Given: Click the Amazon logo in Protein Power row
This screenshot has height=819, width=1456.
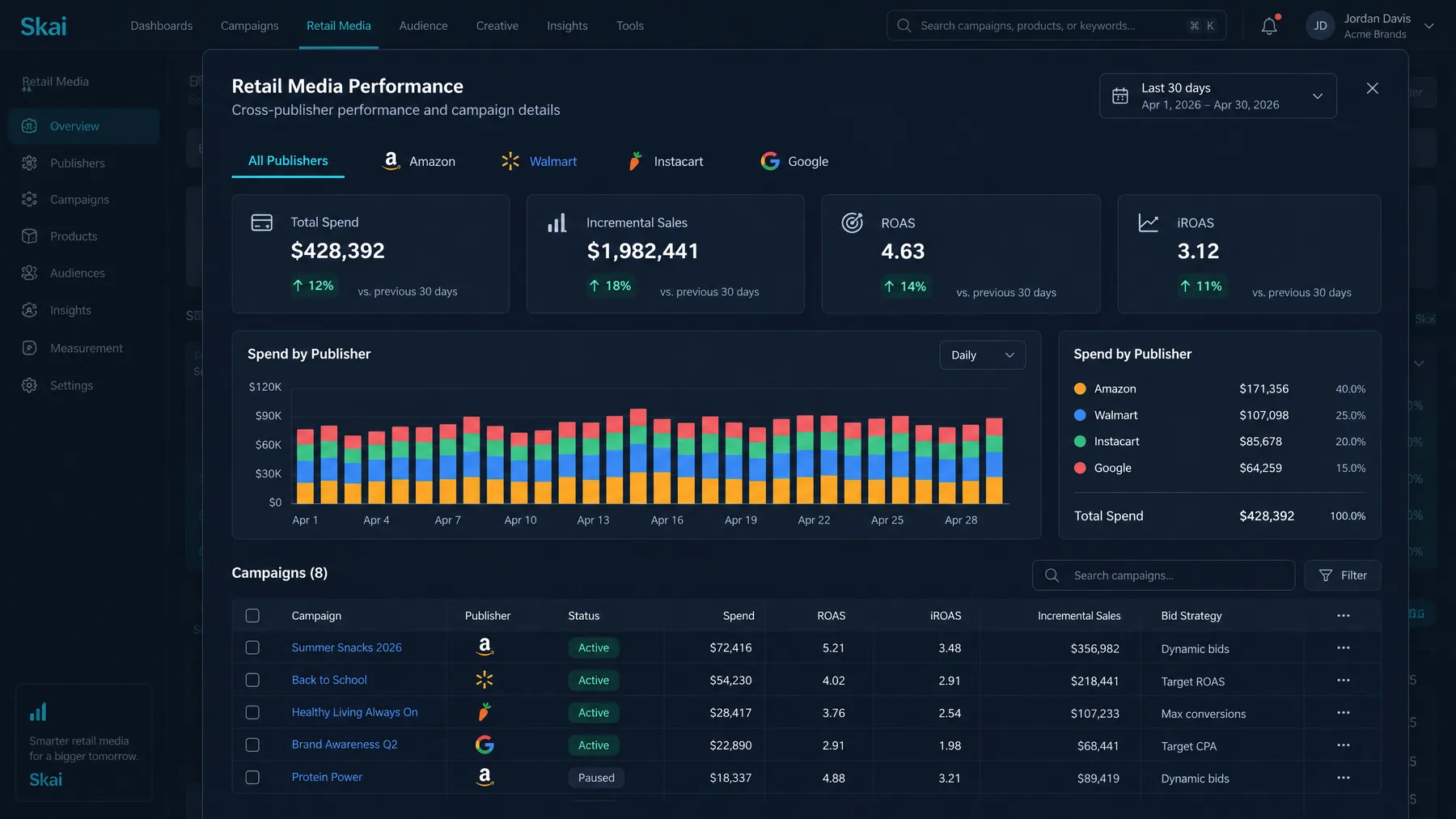Looking at the screenshot, I should pos(485,777).
